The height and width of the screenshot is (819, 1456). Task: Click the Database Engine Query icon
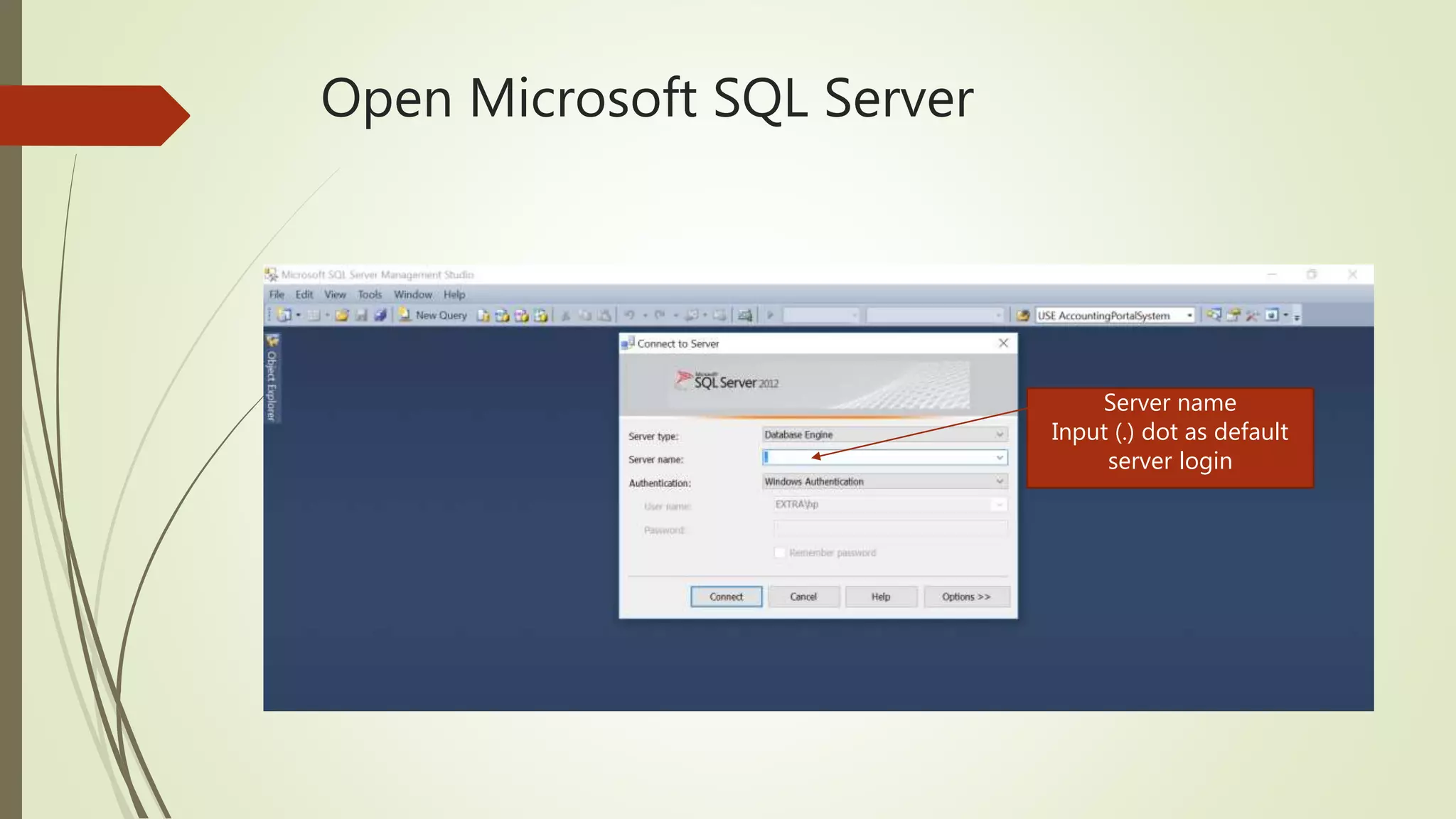[483, 315]
